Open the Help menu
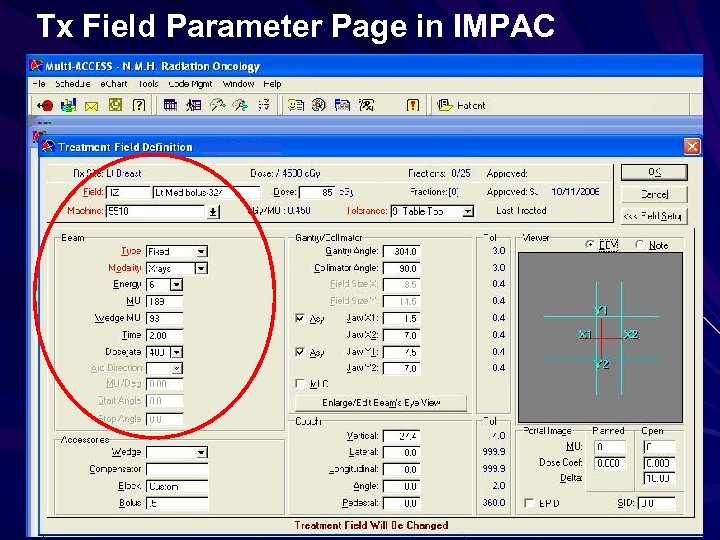720x540 pixels. tap(272, 84)
